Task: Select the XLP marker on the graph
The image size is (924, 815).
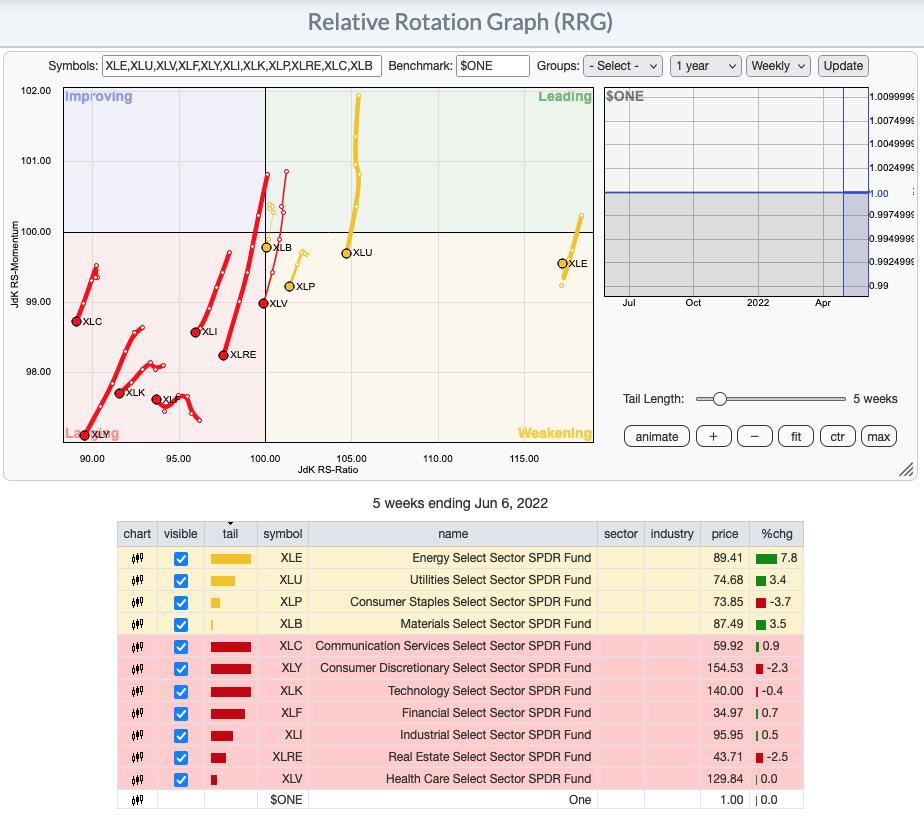Action: pos(289,286)
